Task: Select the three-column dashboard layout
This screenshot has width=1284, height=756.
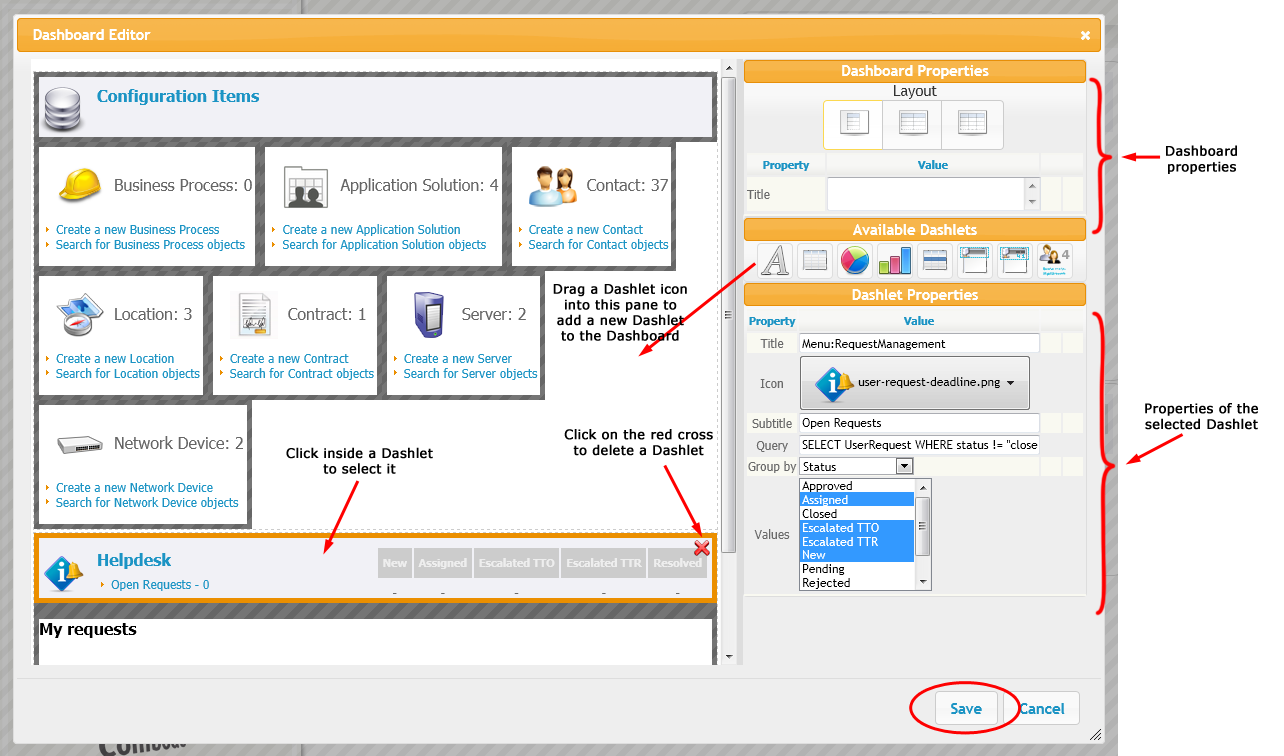Action: [972, 124]
